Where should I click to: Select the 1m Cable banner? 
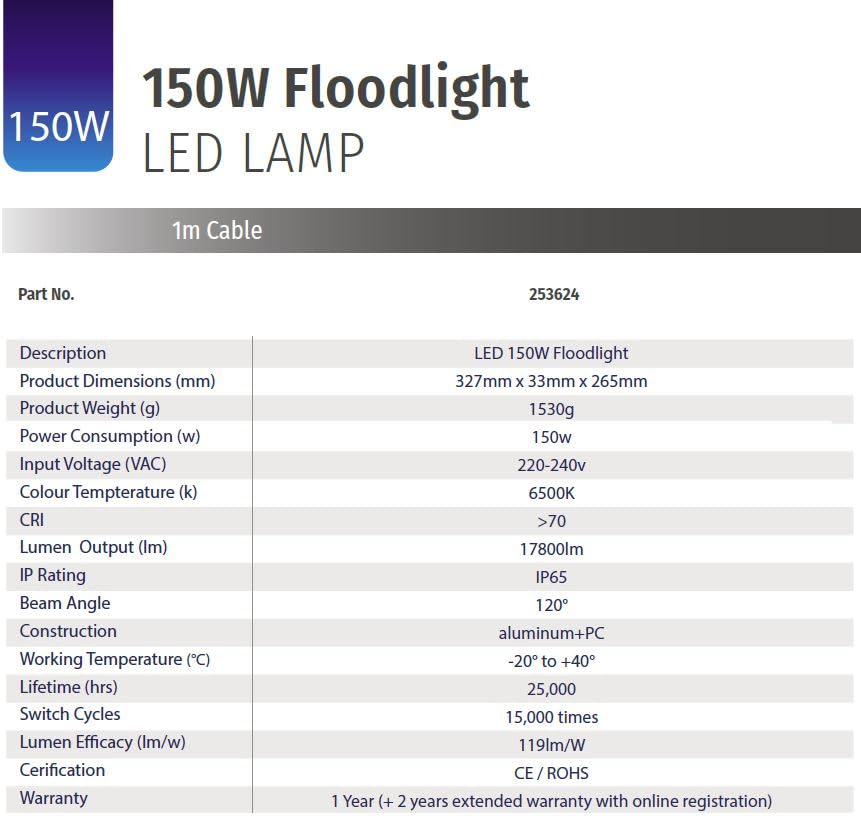click(217, 230)
